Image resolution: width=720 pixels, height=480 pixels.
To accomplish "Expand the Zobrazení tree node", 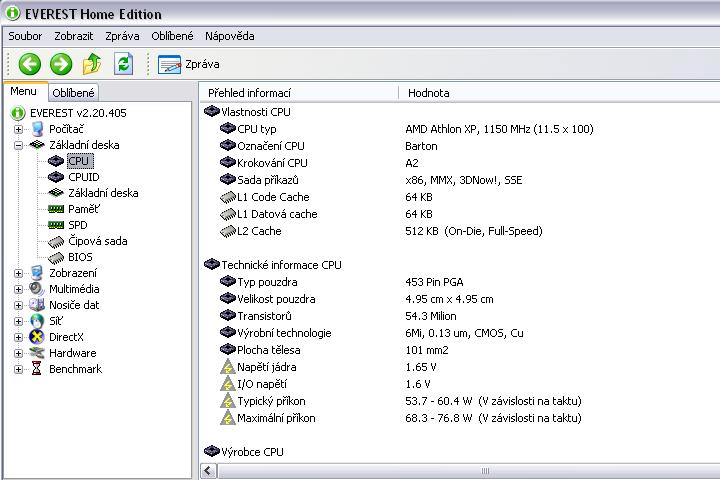I will [18, 273].
